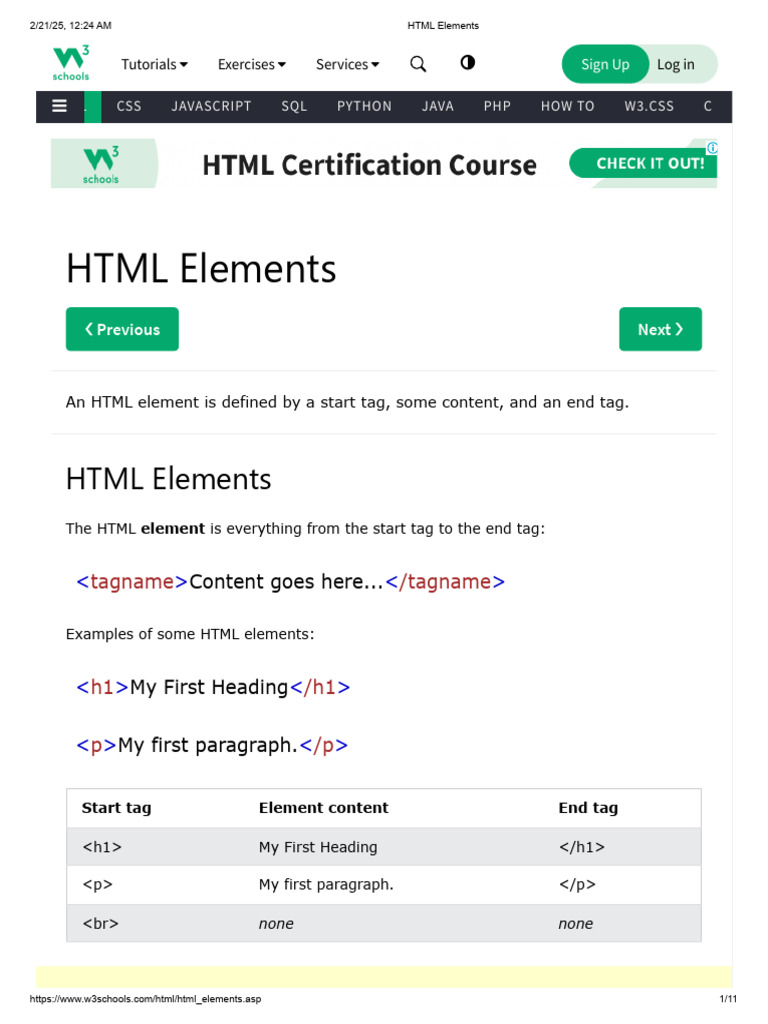Click the Sign Up button
This screenshot has height=1024, width=768.
605,64
